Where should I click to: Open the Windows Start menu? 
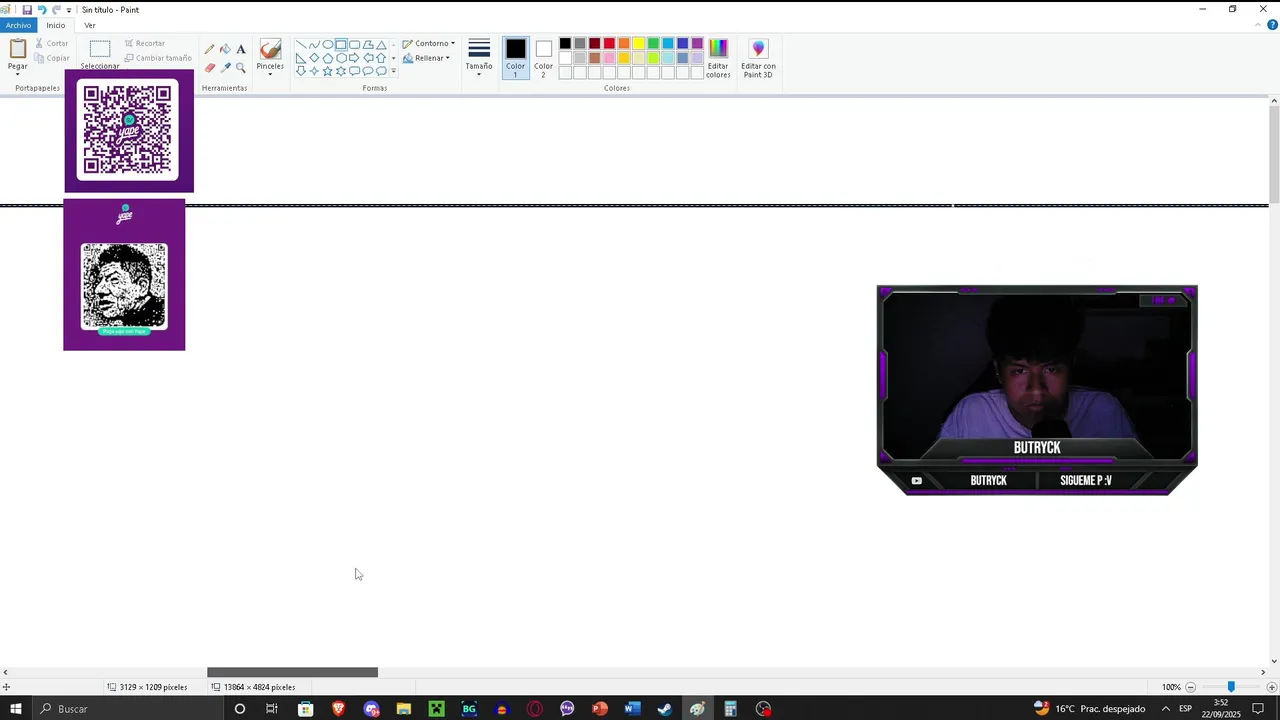click(16, 709)
